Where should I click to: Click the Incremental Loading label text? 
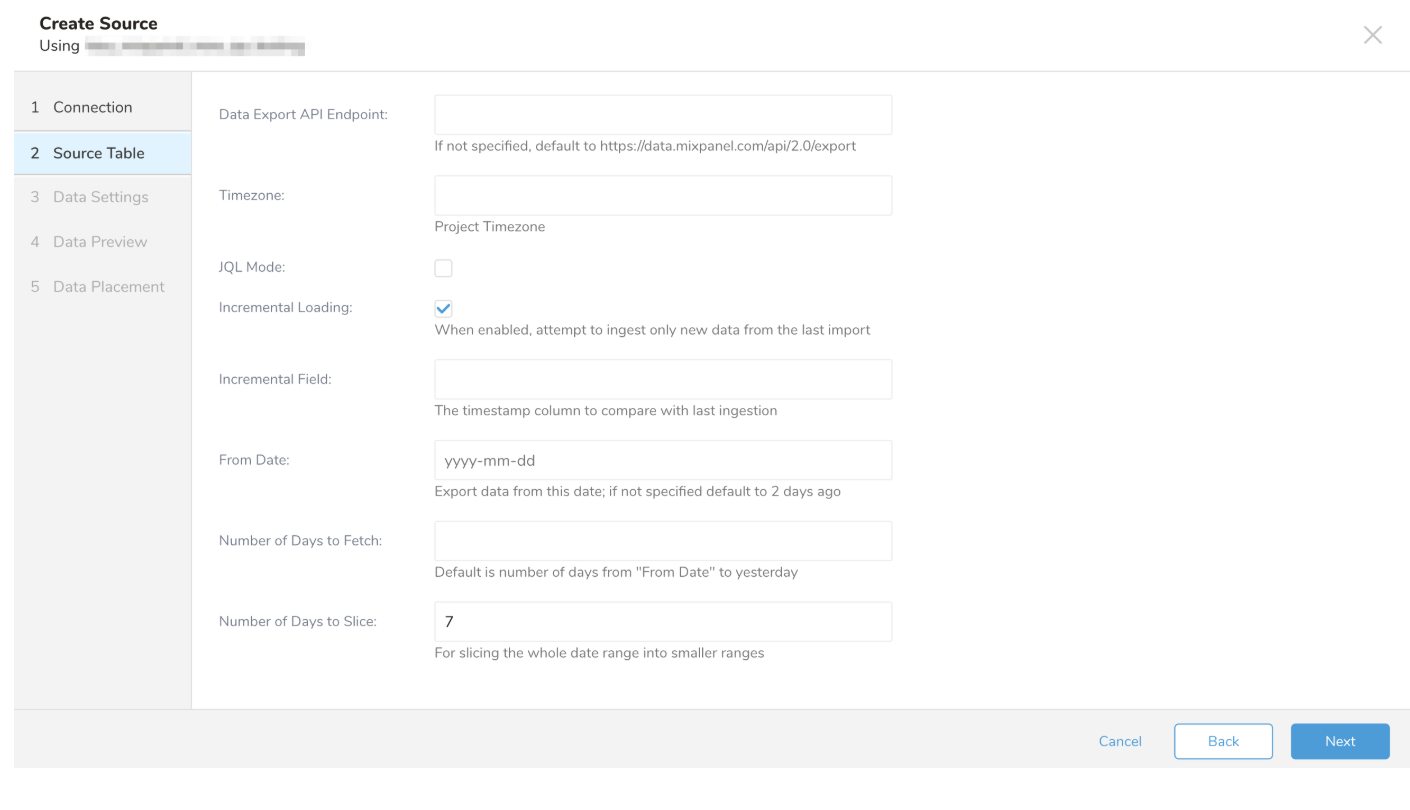285,308
